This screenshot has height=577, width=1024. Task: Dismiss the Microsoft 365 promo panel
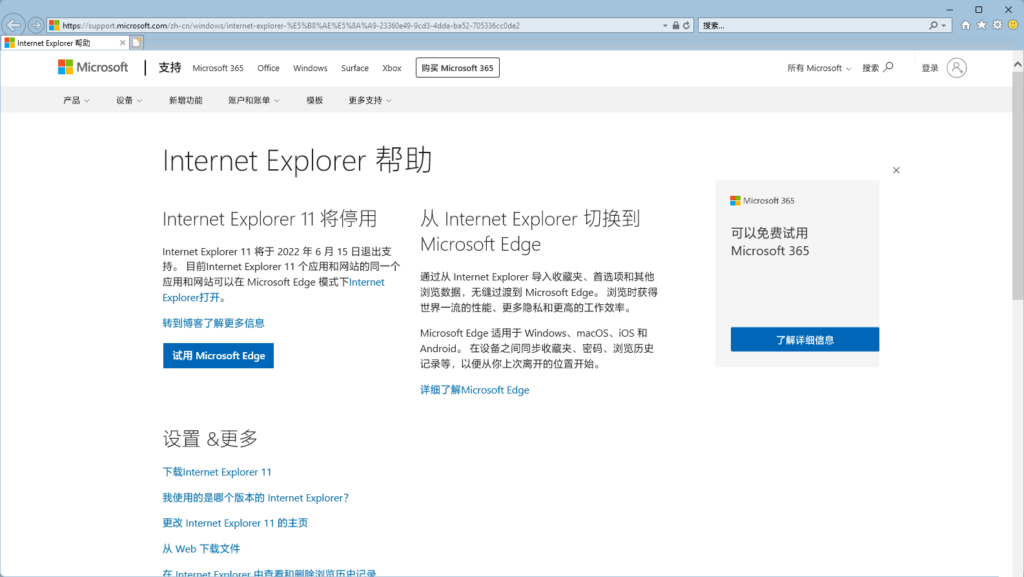pos(896,170)
